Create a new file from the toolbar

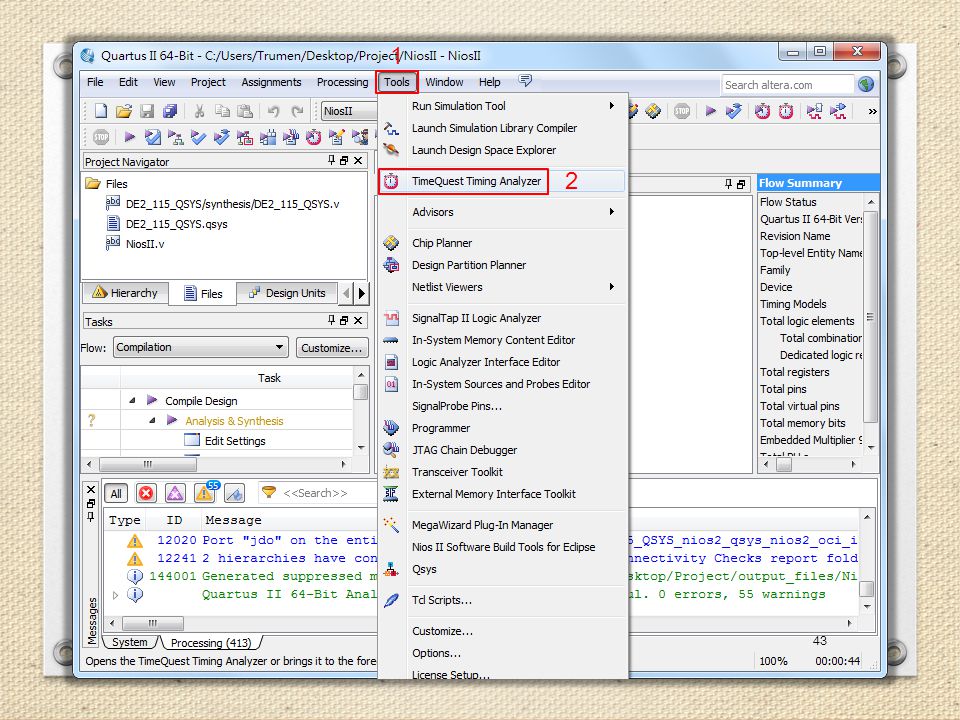tap(100, 111)
